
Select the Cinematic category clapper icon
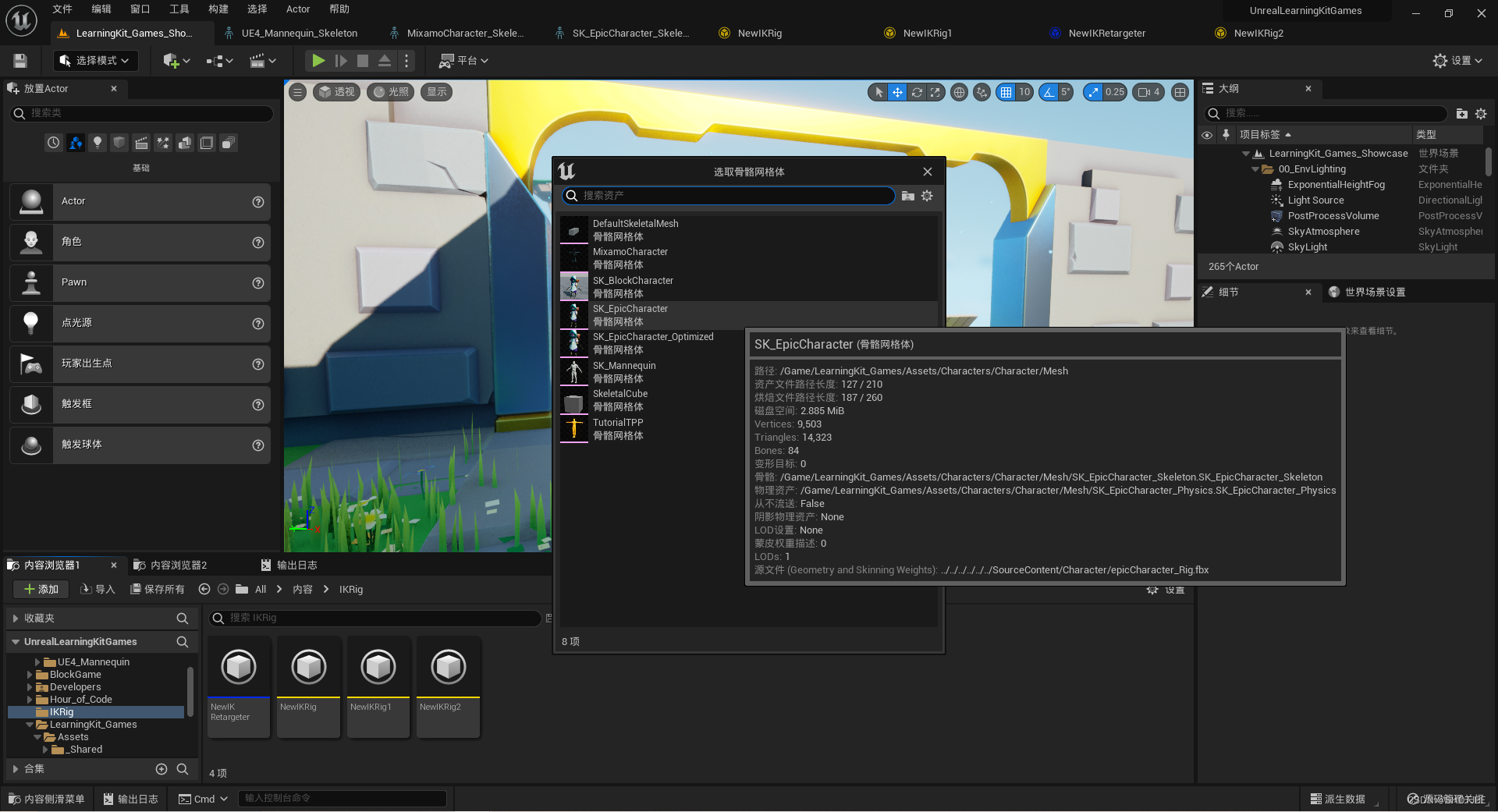click(141, 143)
